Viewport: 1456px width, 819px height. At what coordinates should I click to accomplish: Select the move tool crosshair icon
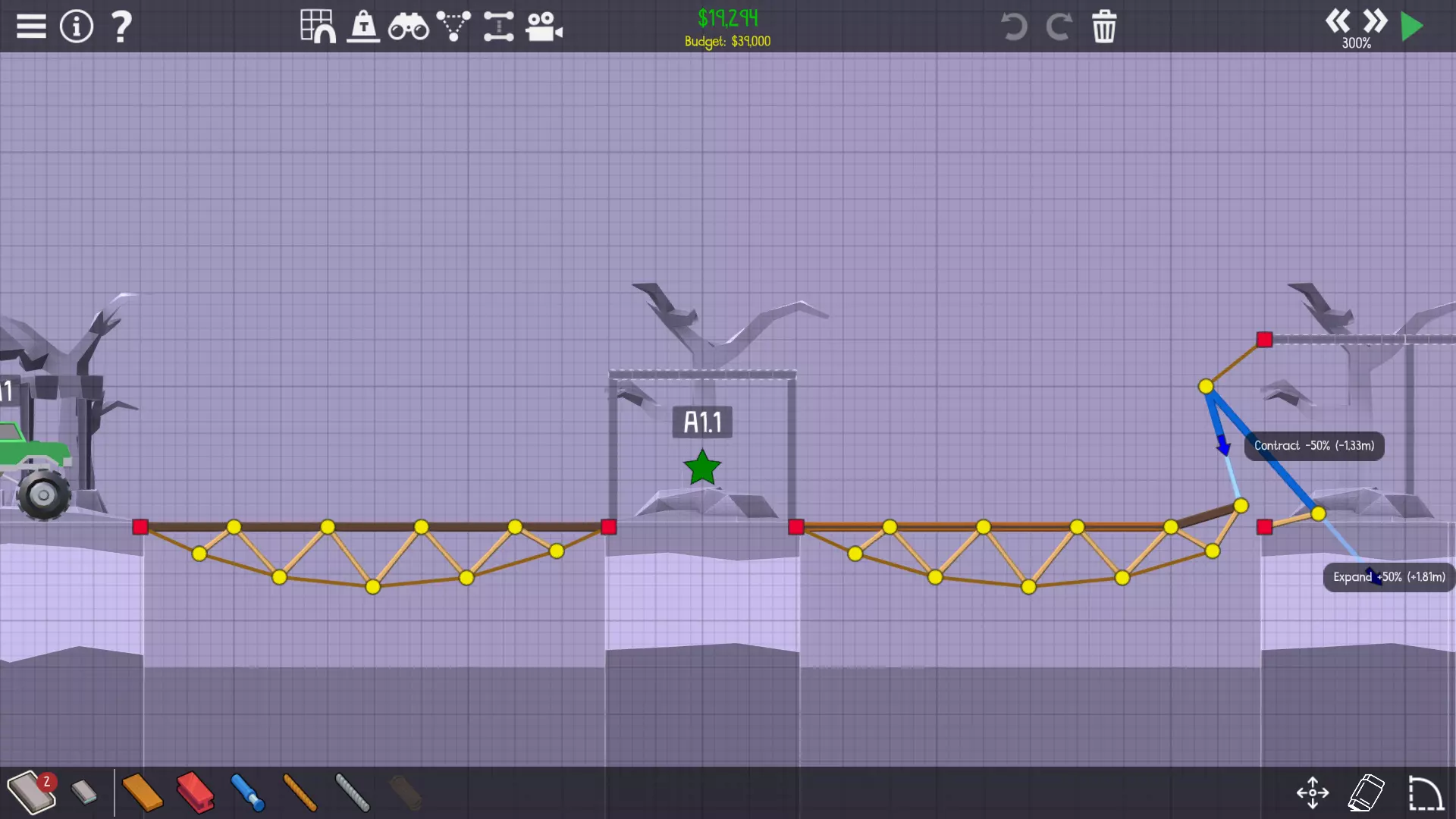(1313, 792)
